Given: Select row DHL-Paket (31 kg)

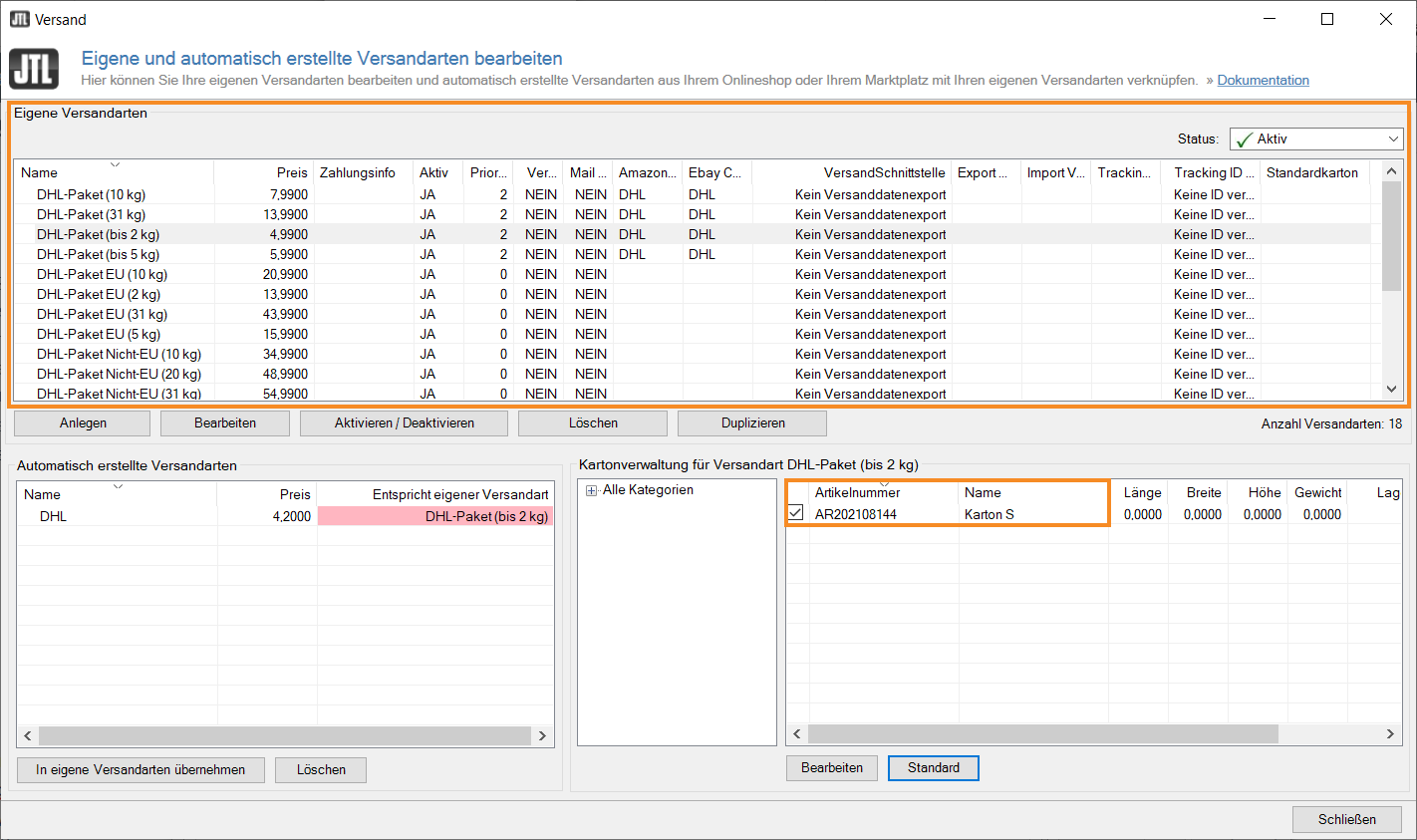Looking at the screenshot, I should tap(693, 214).
